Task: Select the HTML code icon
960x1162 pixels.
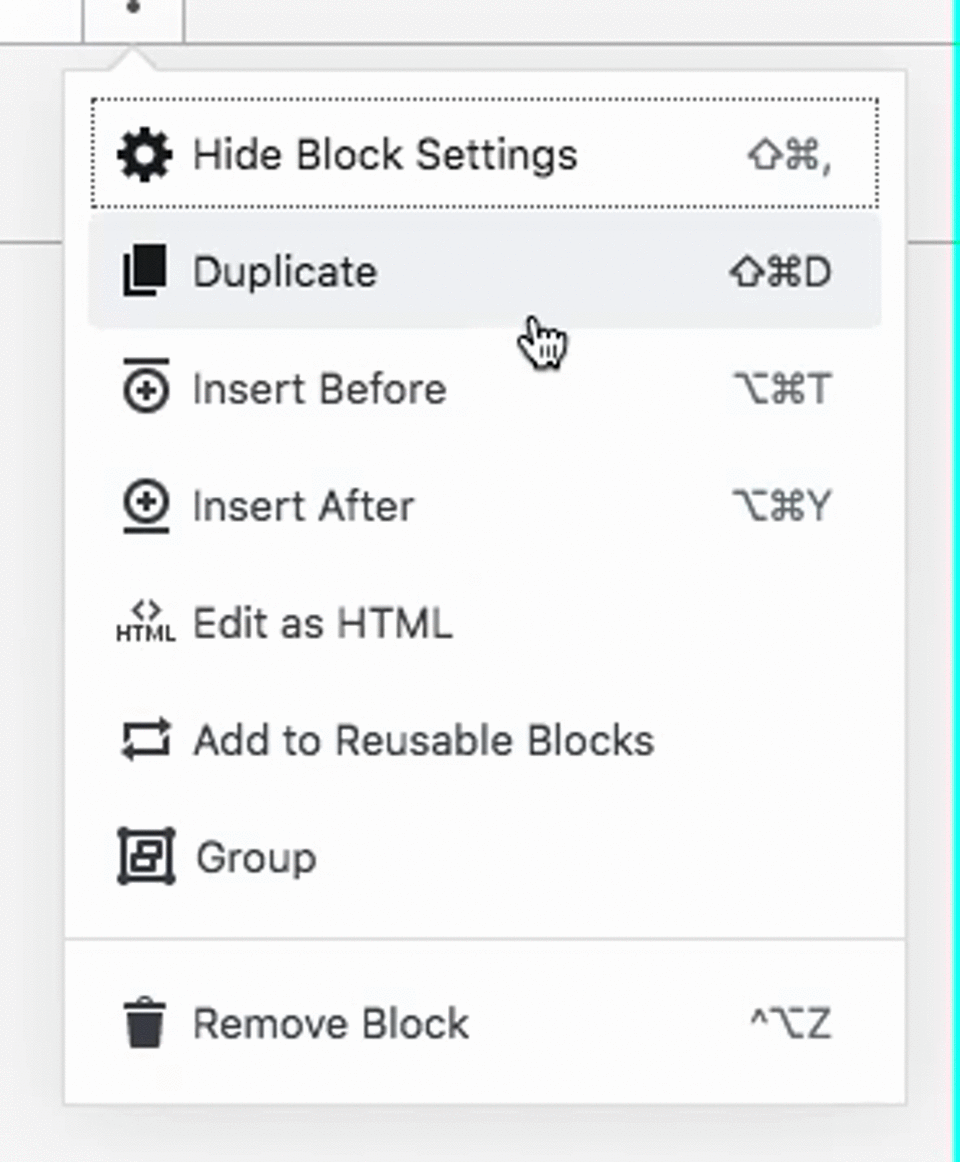Action: point(145,622)
